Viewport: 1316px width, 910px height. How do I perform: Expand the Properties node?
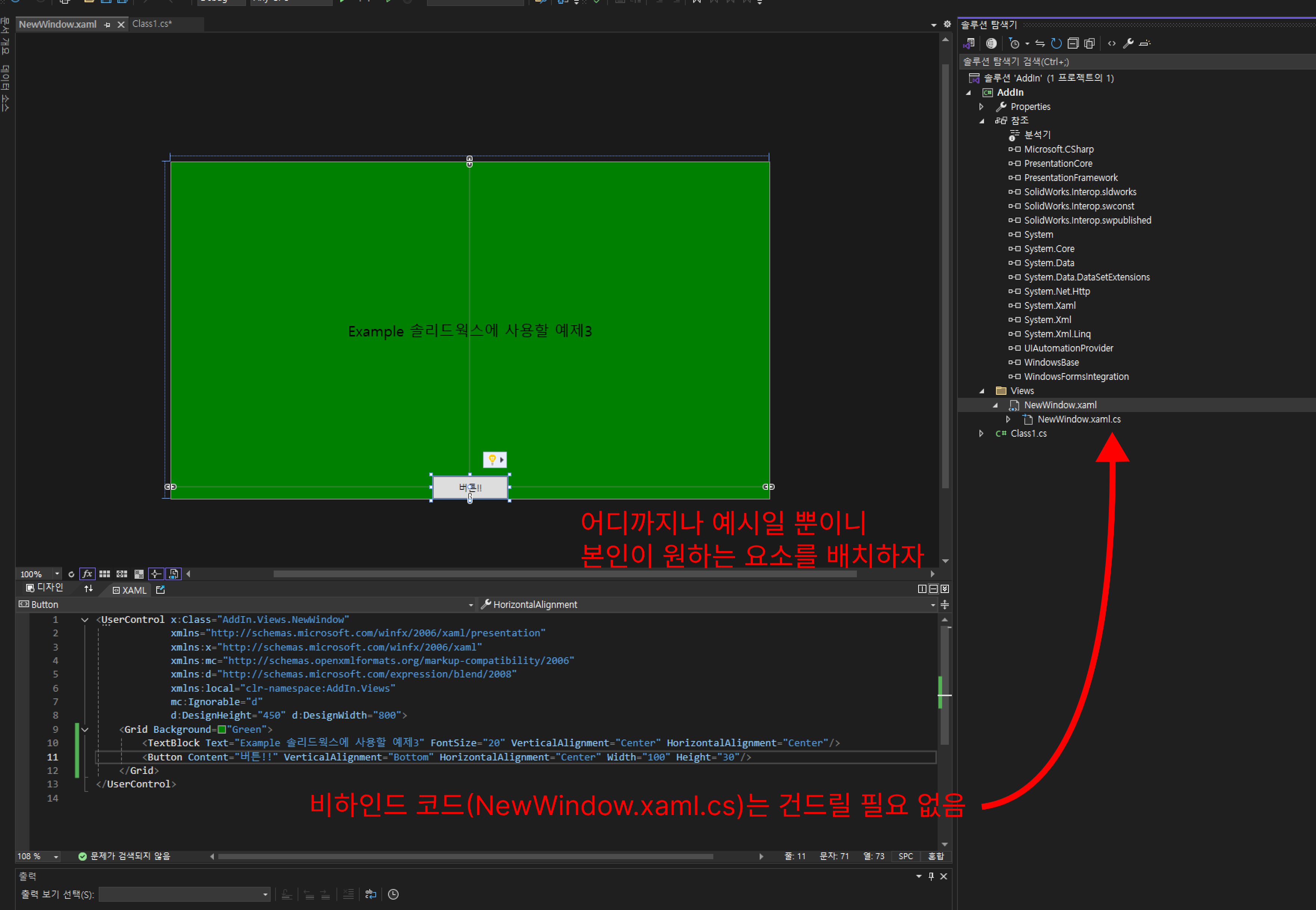[981, 107]
